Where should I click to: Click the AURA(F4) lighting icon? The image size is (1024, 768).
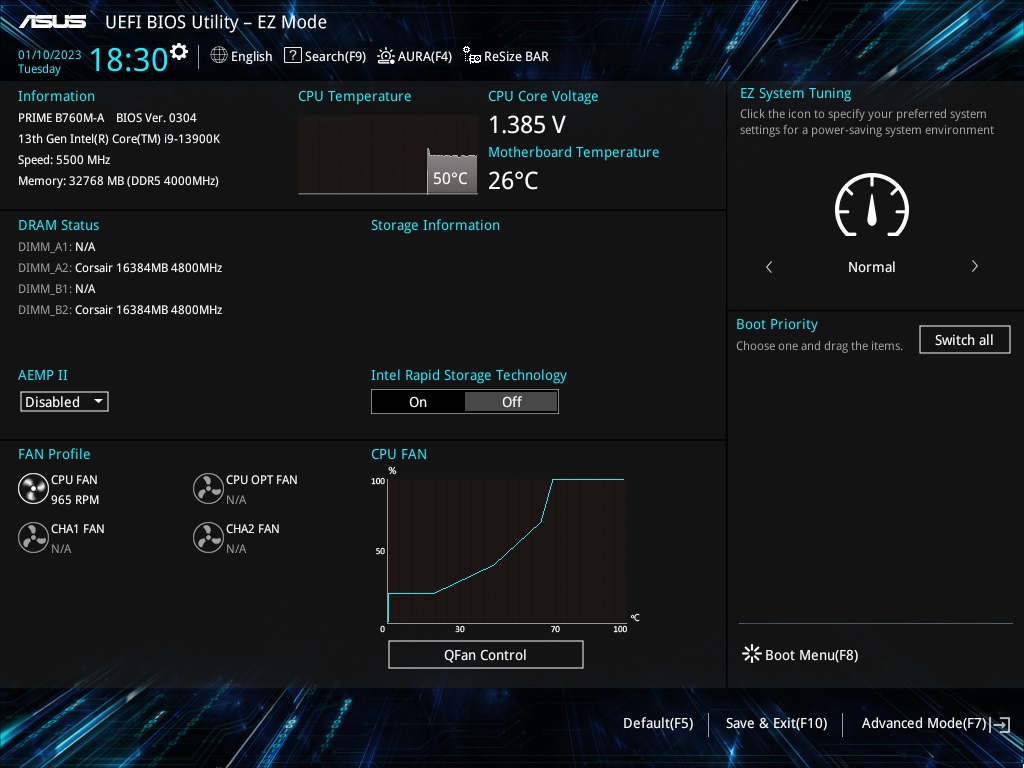coord(386,56)
